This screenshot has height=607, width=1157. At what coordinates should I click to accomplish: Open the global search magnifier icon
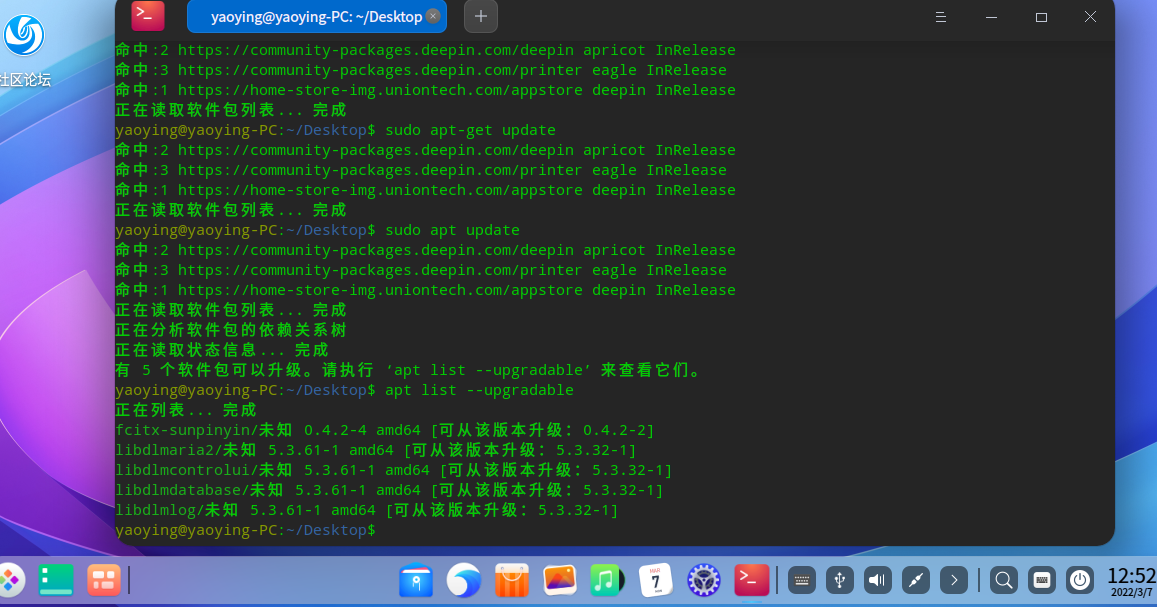coord(1004,580)
